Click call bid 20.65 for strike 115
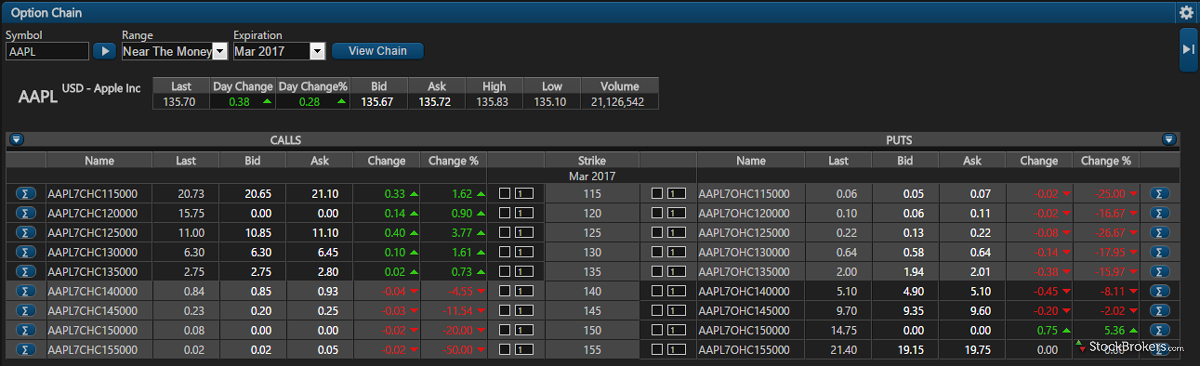Image resolution: width=1200 pixels, height=366 pixels. point(259,194)
